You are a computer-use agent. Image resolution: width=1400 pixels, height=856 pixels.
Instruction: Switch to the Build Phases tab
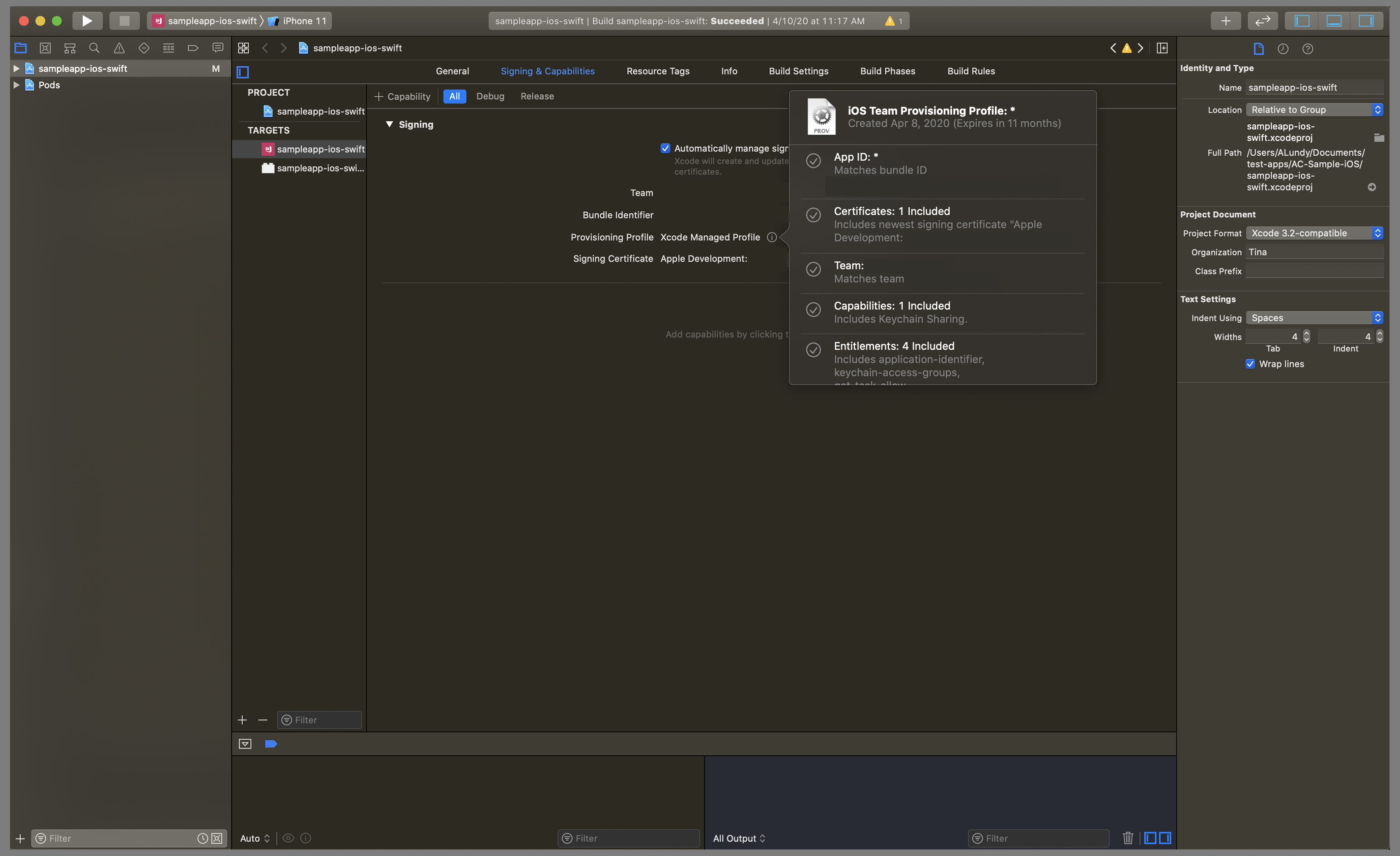tap(887, 71)
